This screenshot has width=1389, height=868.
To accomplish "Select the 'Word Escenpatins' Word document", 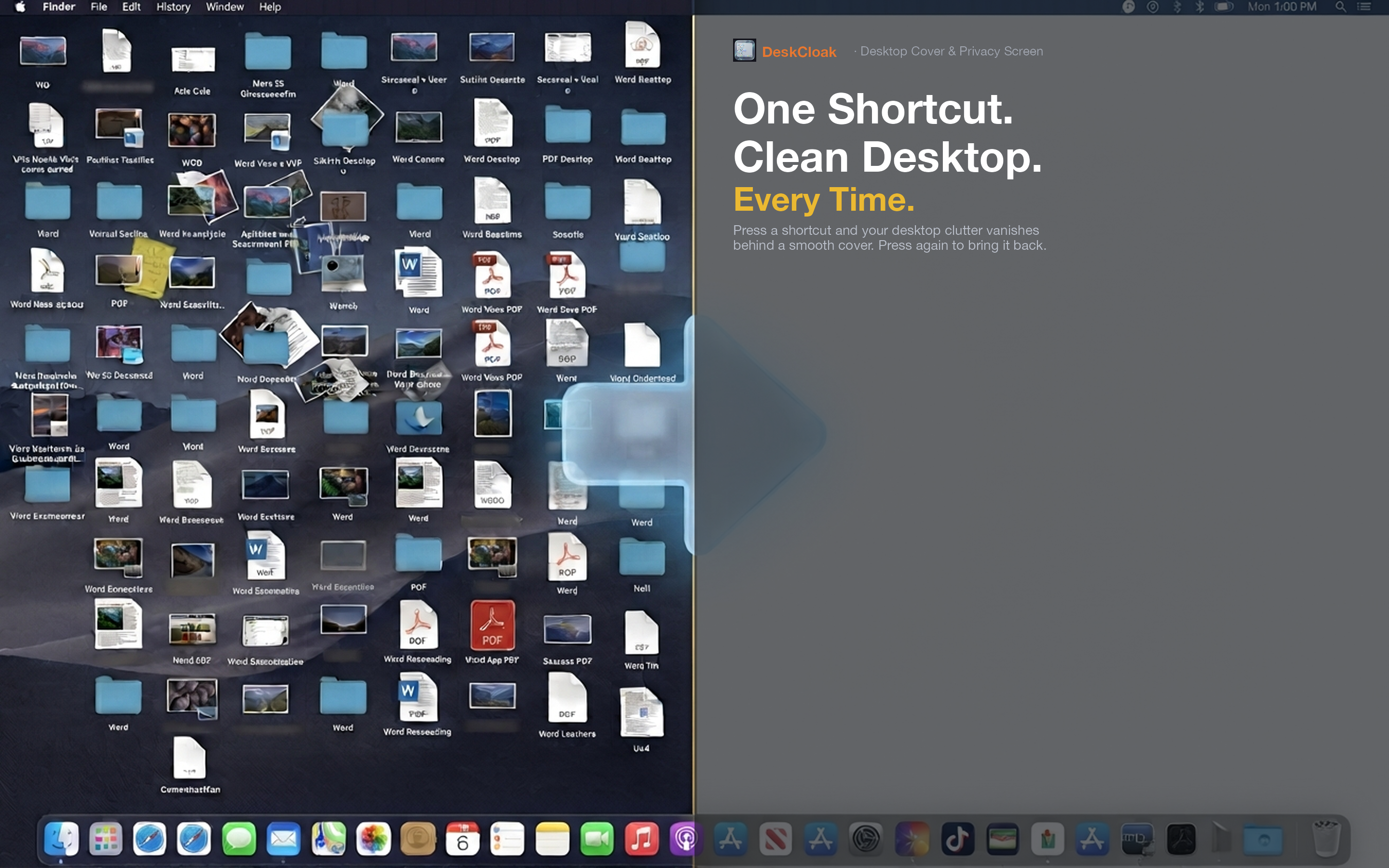I will pyautogui.click(x=265, y=555).
